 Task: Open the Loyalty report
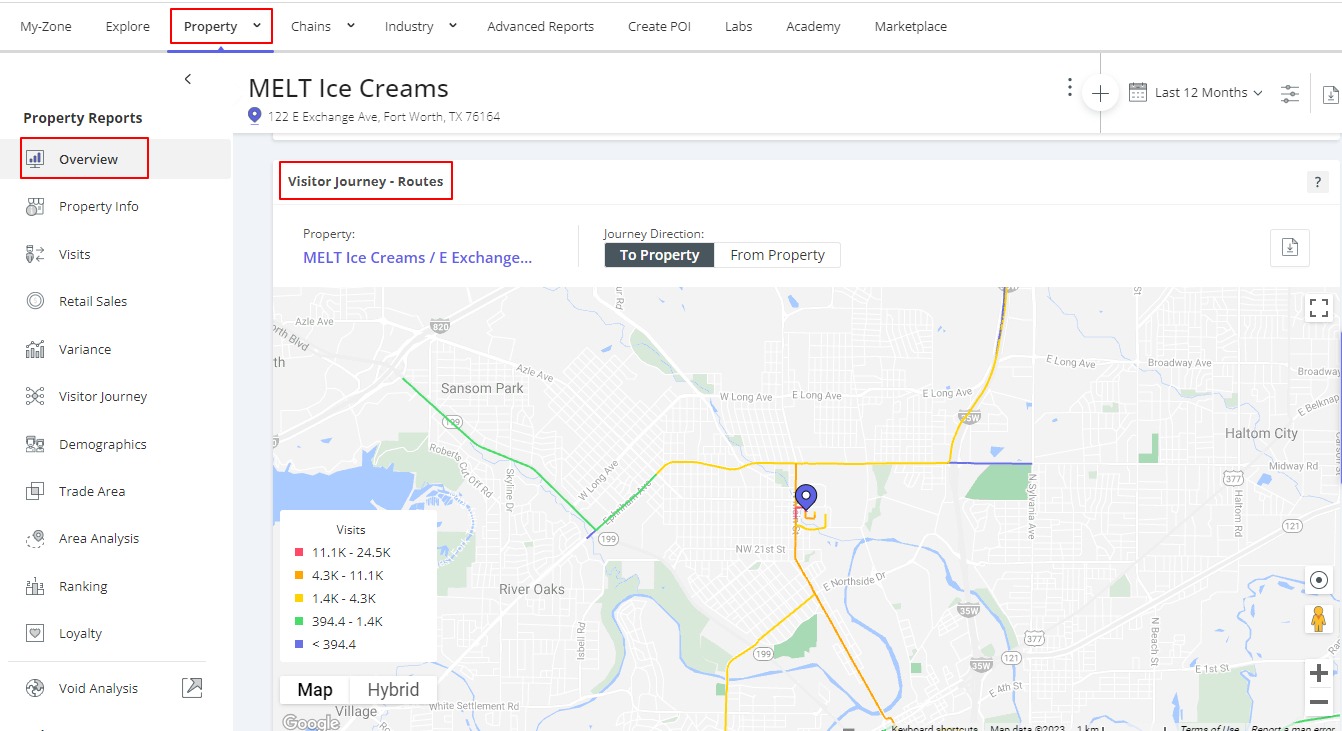81,633
